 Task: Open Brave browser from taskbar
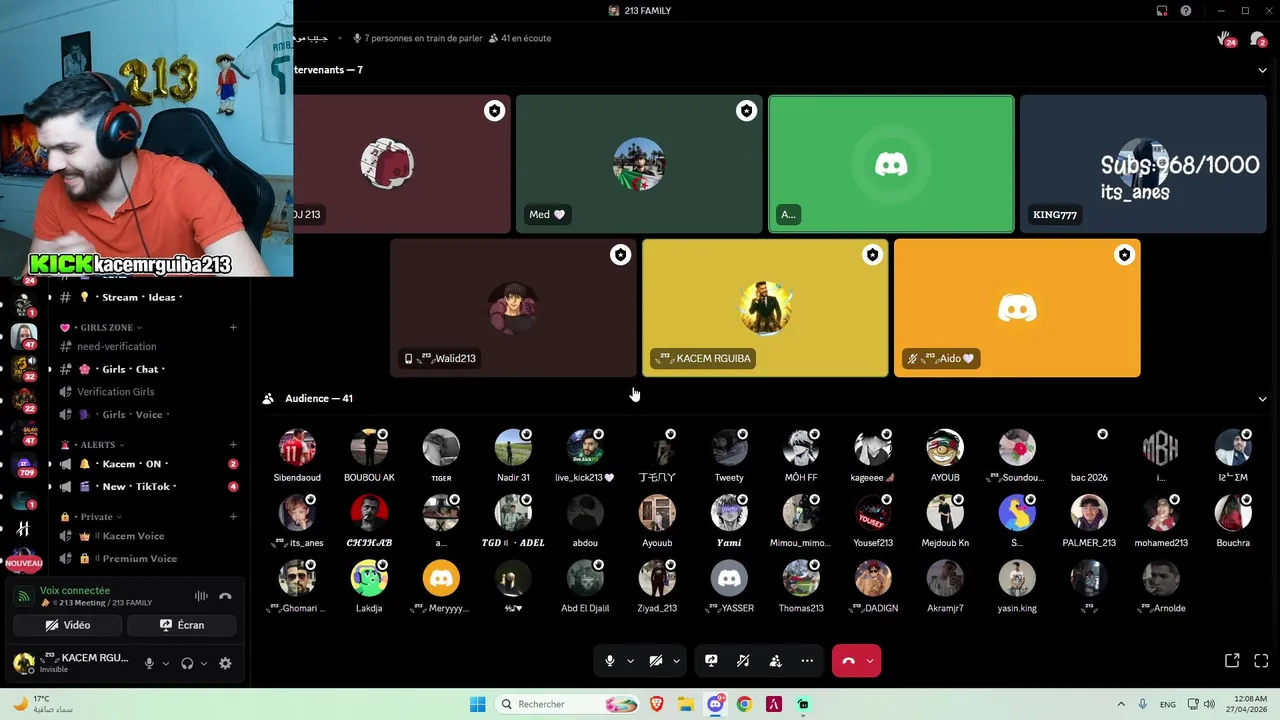click(657, 704)
